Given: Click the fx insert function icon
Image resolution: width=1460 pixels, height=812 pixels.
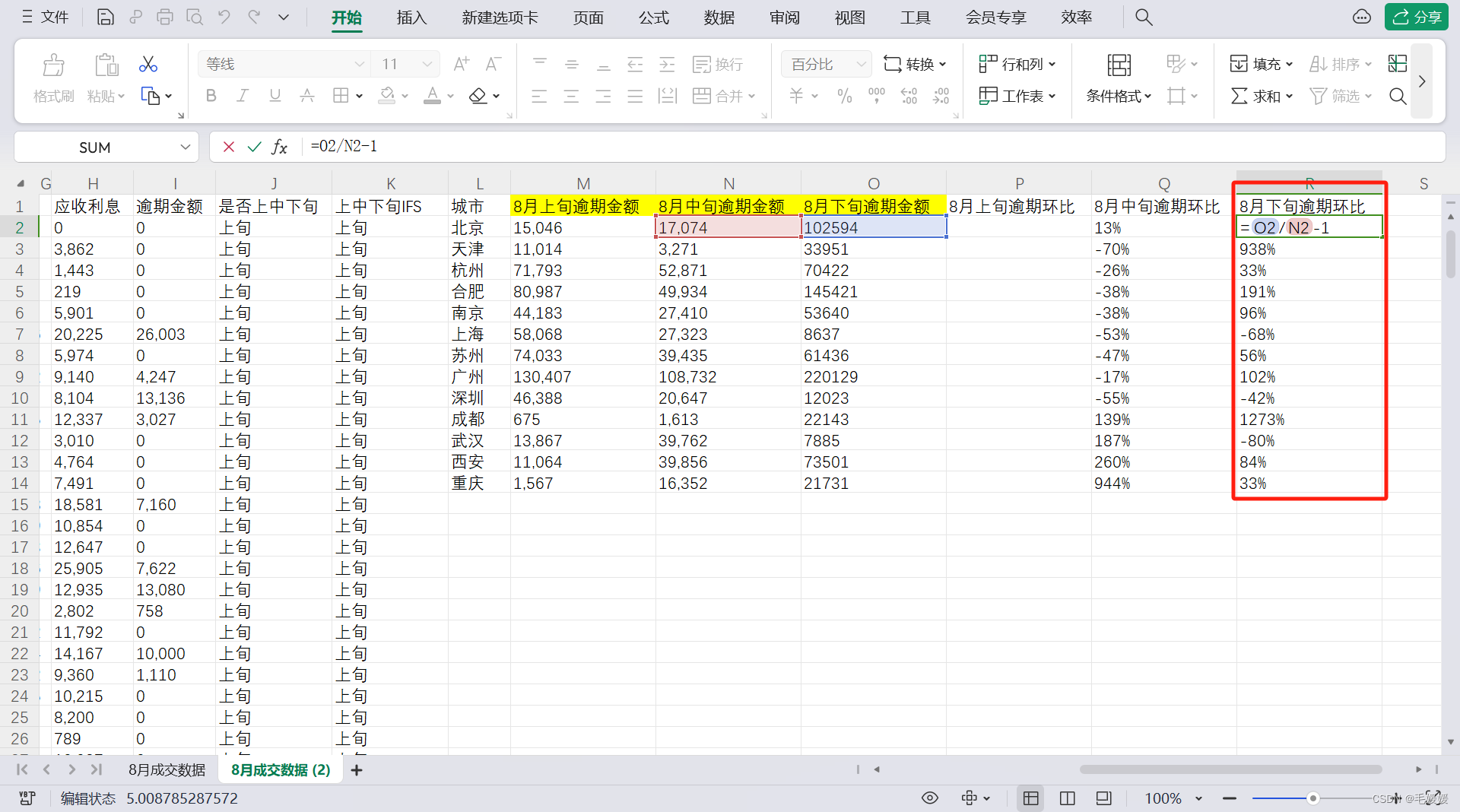Looking at the screenshot, I should pos(280,147).
